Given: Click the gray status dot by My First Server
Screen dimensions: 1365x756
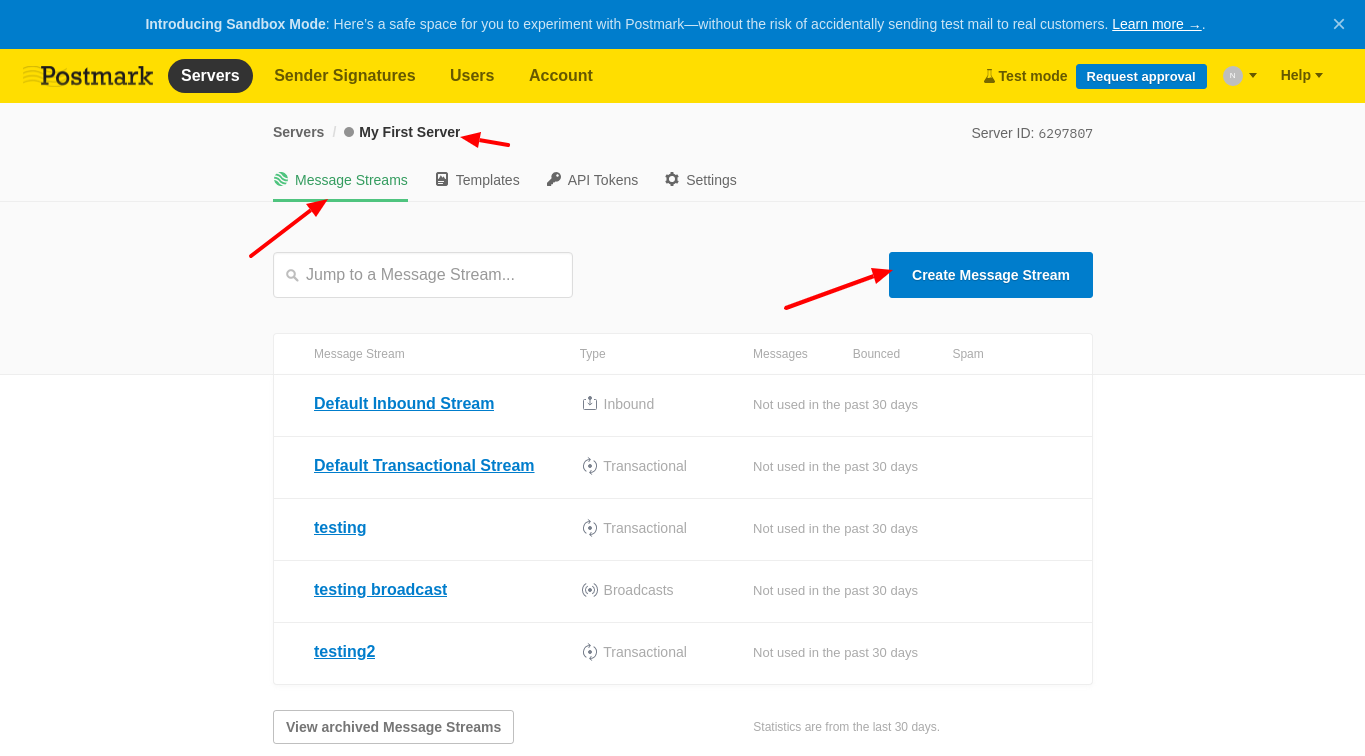Looking at the screenshot, I should click(x=349, y=132).
